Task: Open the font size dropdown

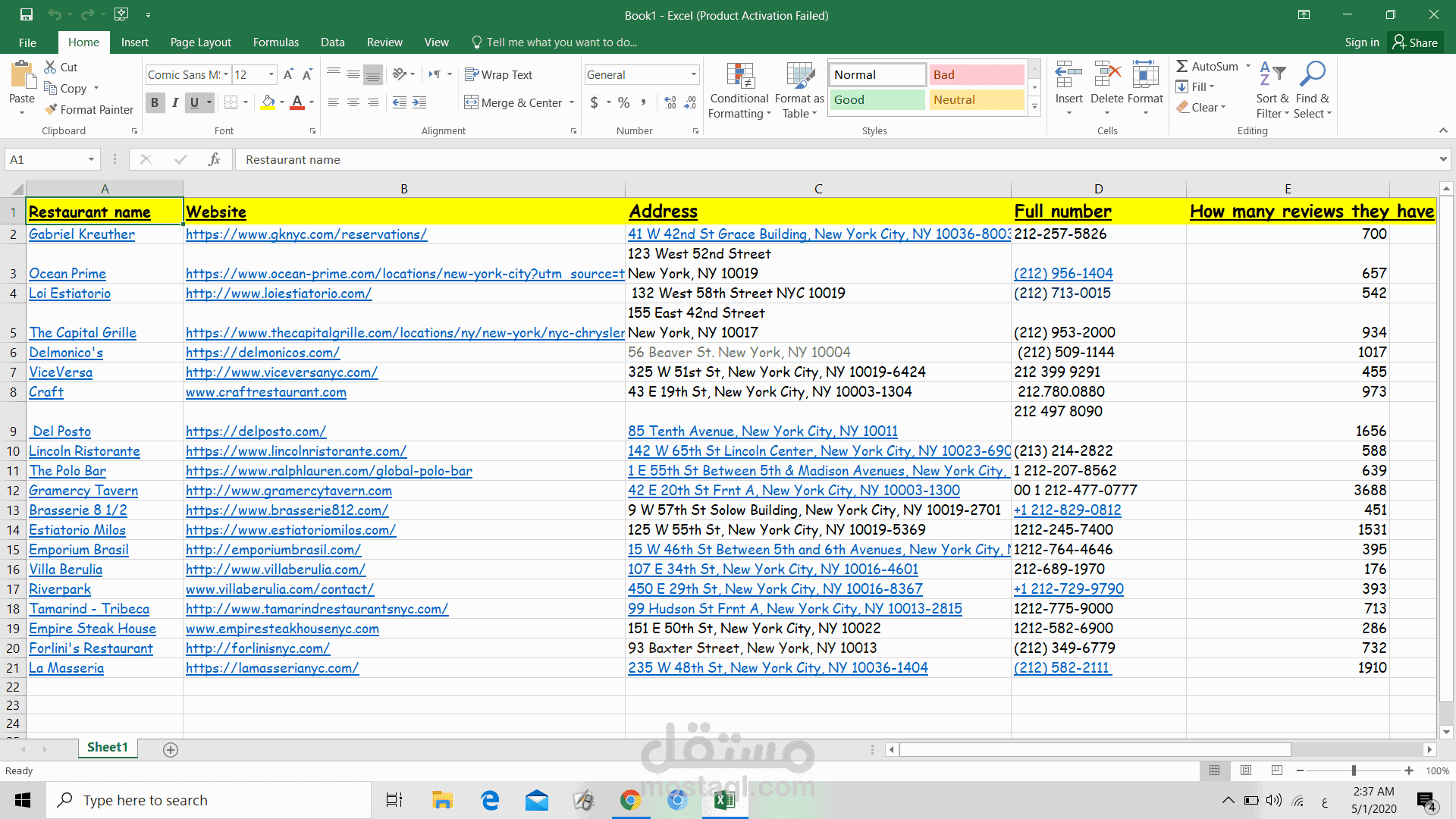Action: [271, 74]
